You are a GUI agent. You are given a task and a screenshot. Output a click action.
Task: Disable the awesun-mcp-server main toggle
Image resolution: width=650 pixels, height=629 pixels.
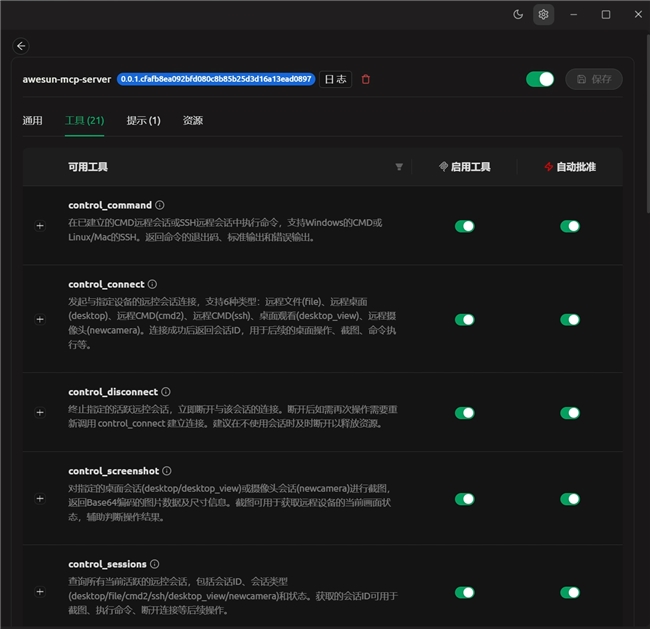[540, 79]
